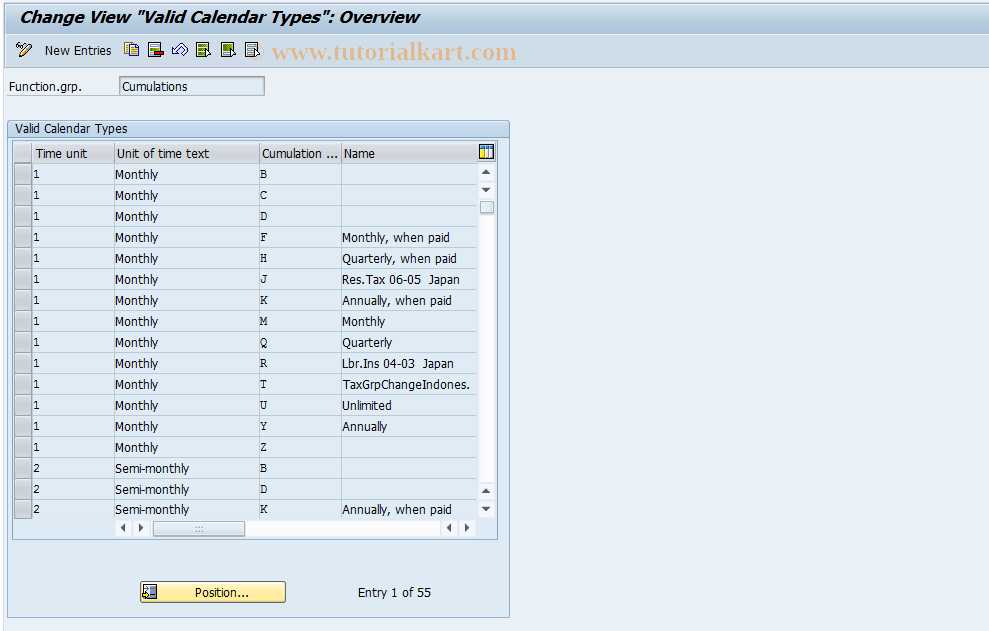Click left horizontal scroll right arrow
989x631 pixels.
coord(141,528)
